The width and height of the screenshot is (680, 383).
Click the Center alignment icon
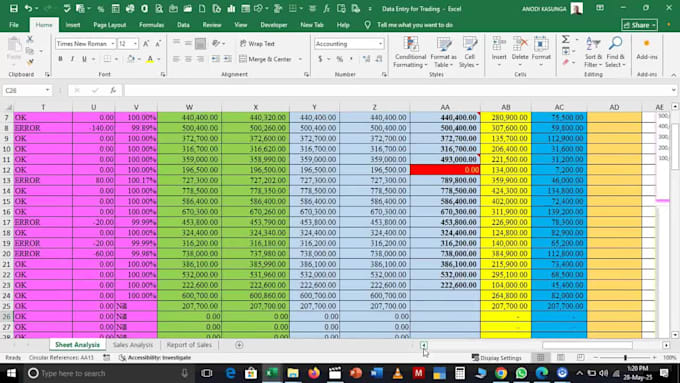coord(188,59)
